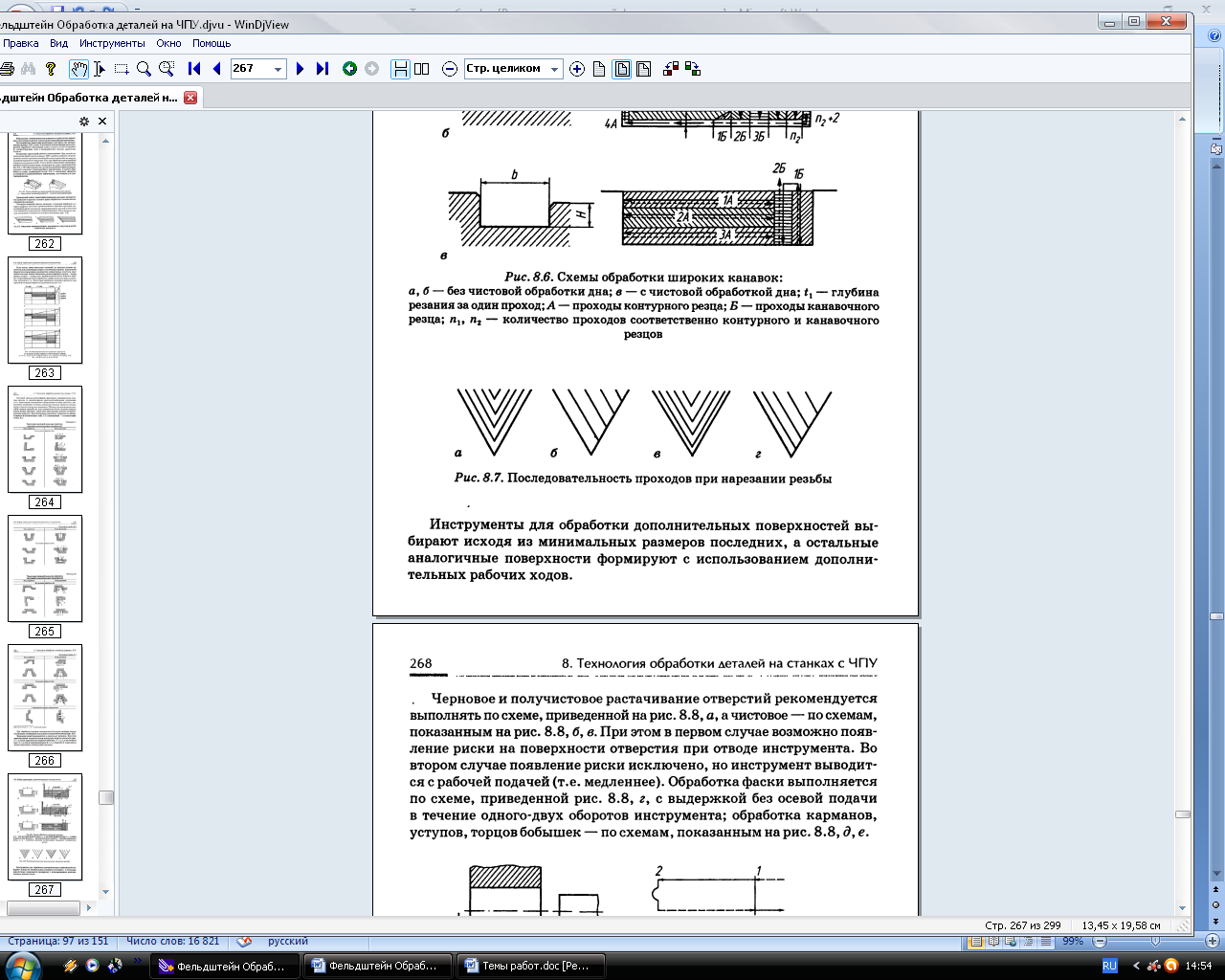Click the rotate left icon

click(671, 69)
